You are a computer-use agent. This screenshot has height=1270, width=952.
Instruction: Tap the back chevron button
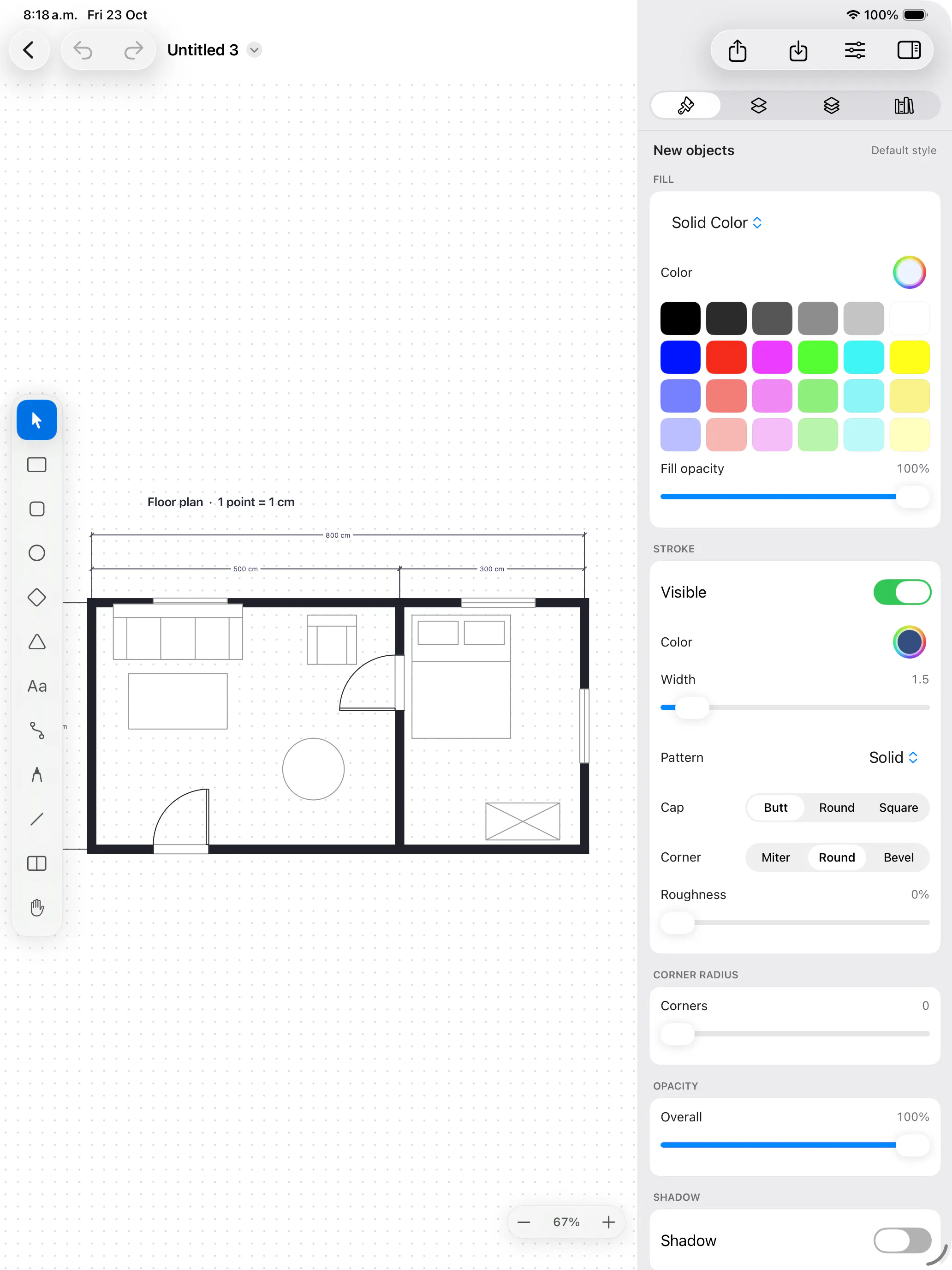(x=29, y=50)
